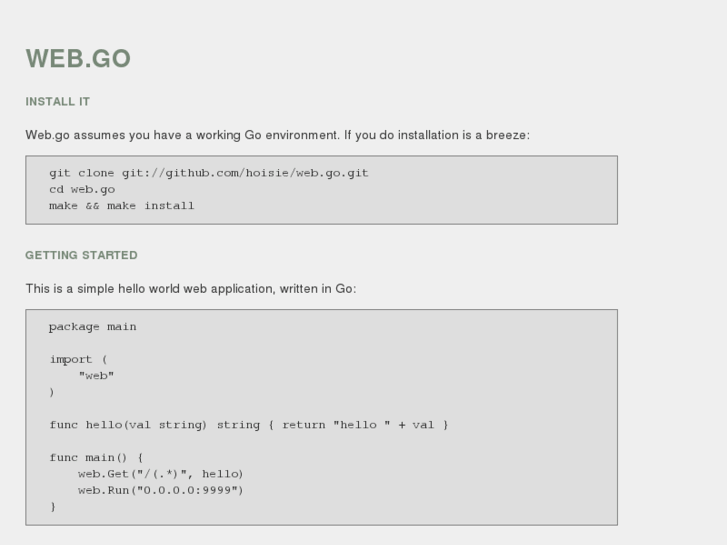This screenshot has height=545, width=727.
Task: Click the return "hello " + val statement
Action: [x=365, y=425]
